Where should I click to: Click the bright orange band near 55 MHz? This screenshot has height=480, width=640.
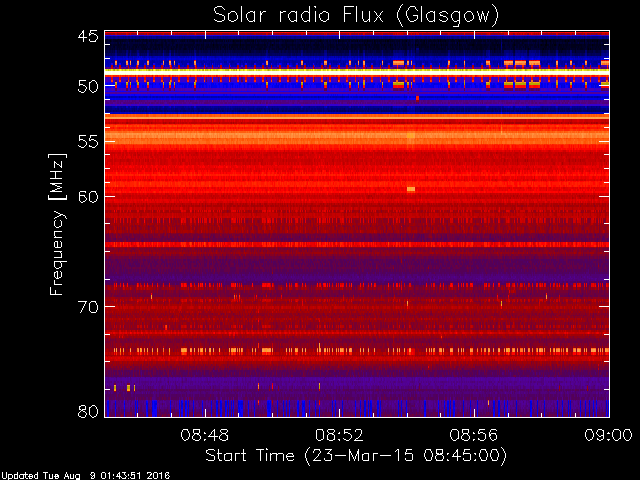[x=357, y=137]
